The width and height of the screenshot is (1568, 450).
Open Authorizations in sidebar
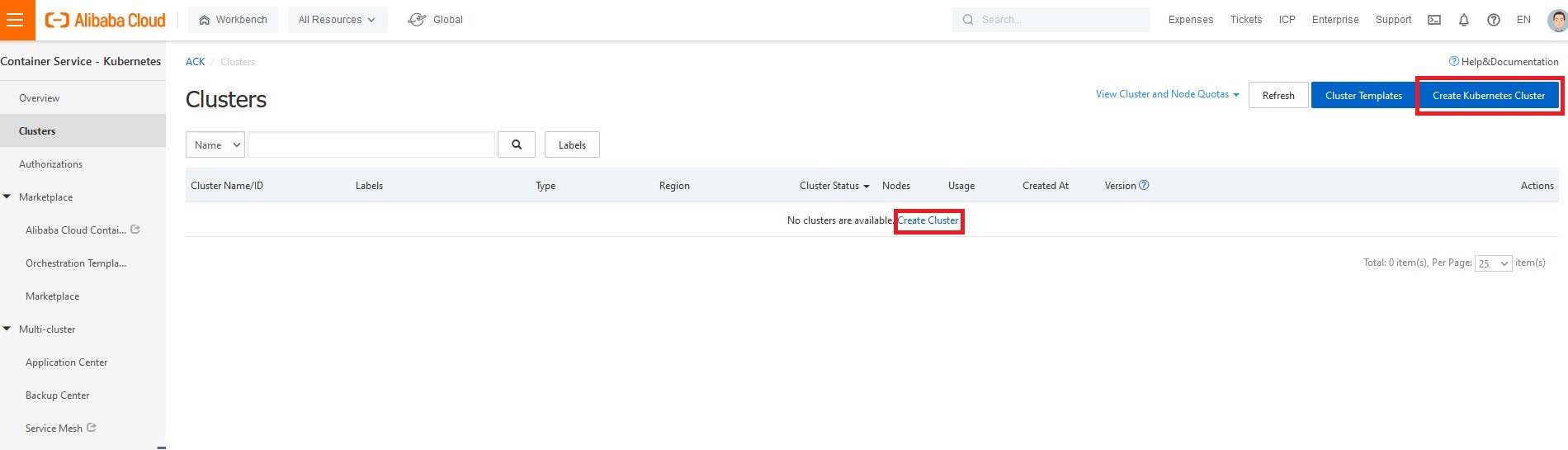(x=83, y=163)
